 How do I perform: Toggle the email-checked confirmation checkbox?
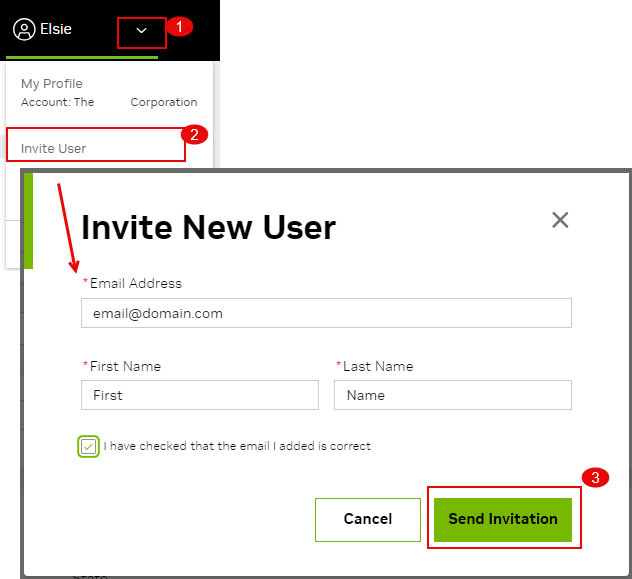point(88,446)
